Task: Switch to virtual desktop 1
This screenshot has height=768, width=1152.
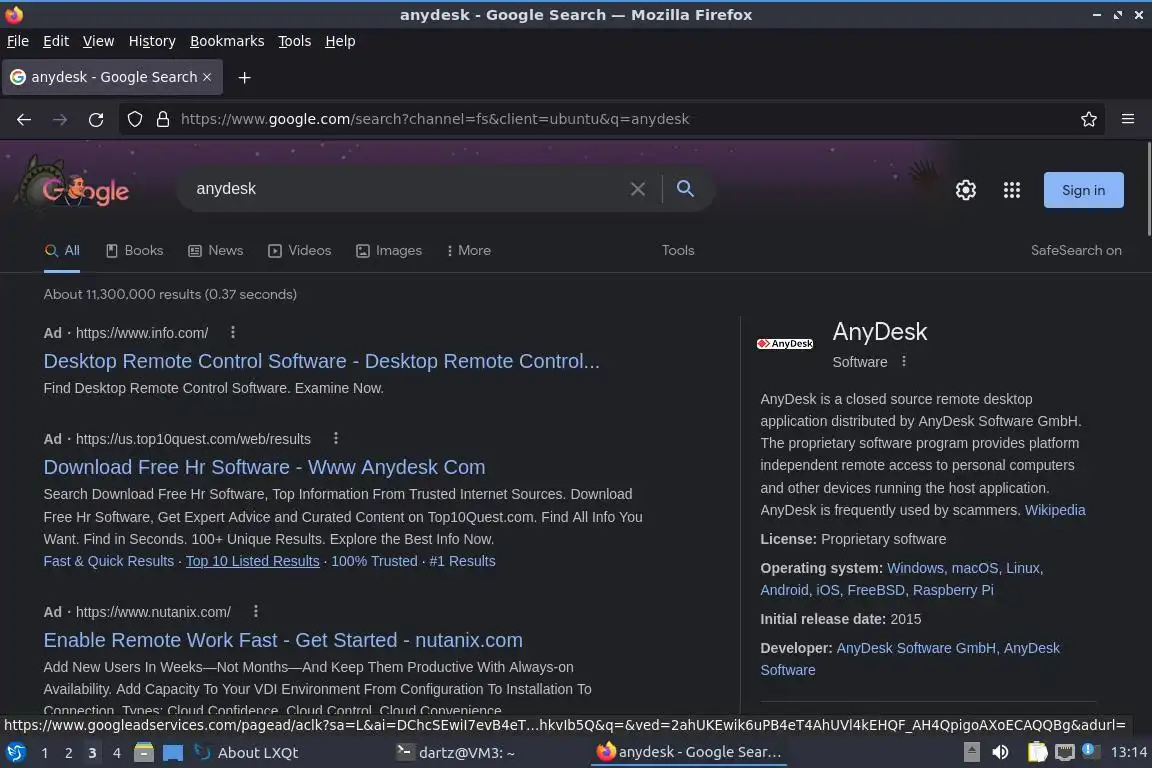Action: pyautogui.click(x=45, y=753)
